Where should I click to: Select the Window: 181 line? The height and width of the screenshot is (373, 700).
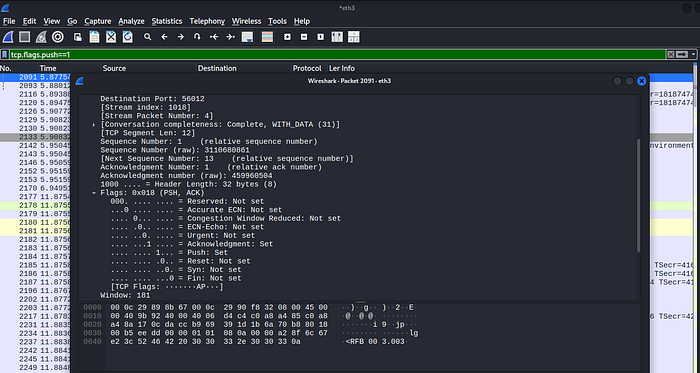(x=125, y=295)
